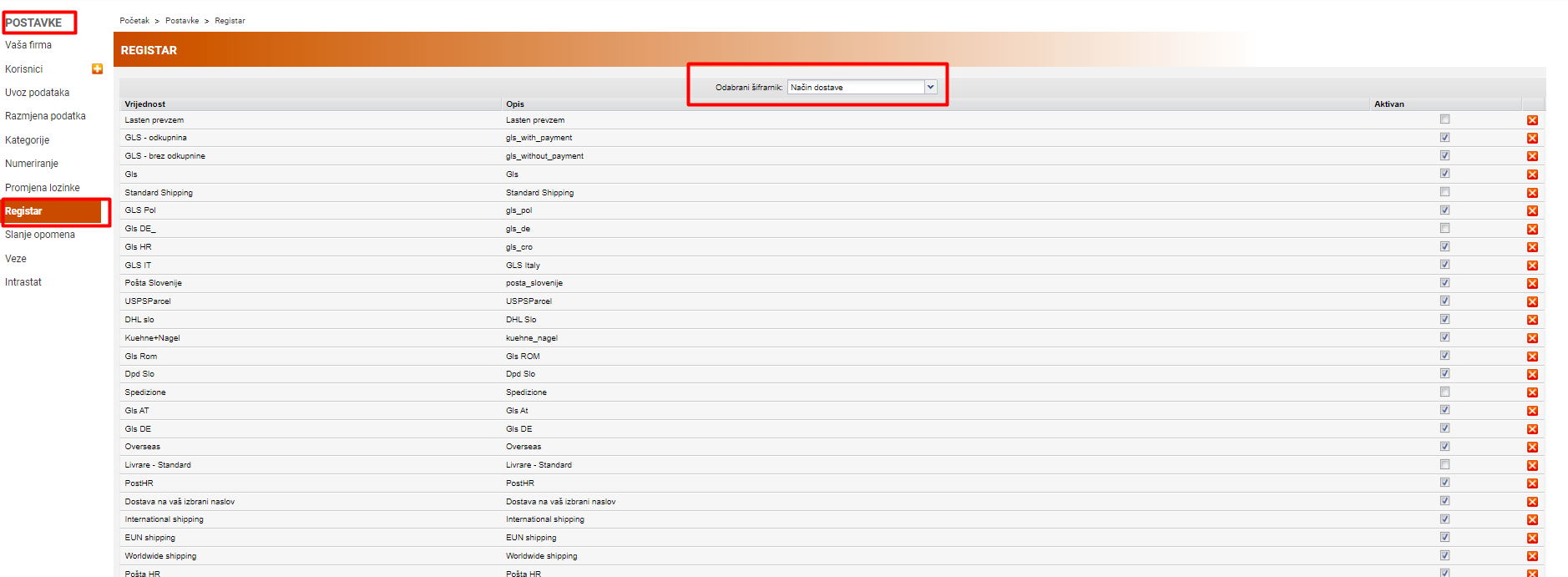1568x577 pixels.
Task: Select the 'kuehne_nagel' description cell
Action: [x=532, y=338]
